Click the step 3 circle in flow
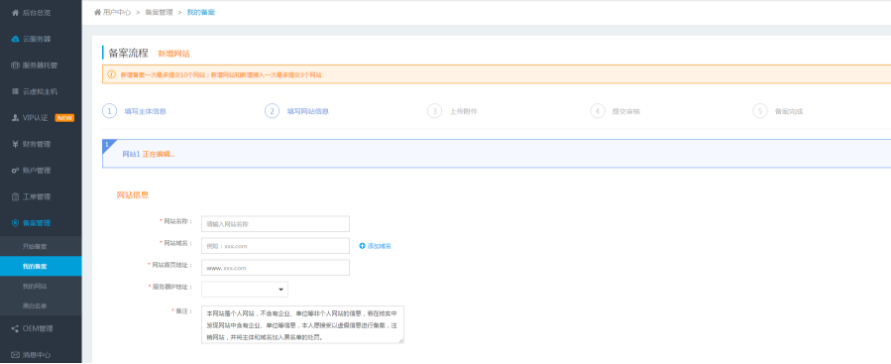The image size is (891, 364). pyautogui.click(x=435, y=111)
